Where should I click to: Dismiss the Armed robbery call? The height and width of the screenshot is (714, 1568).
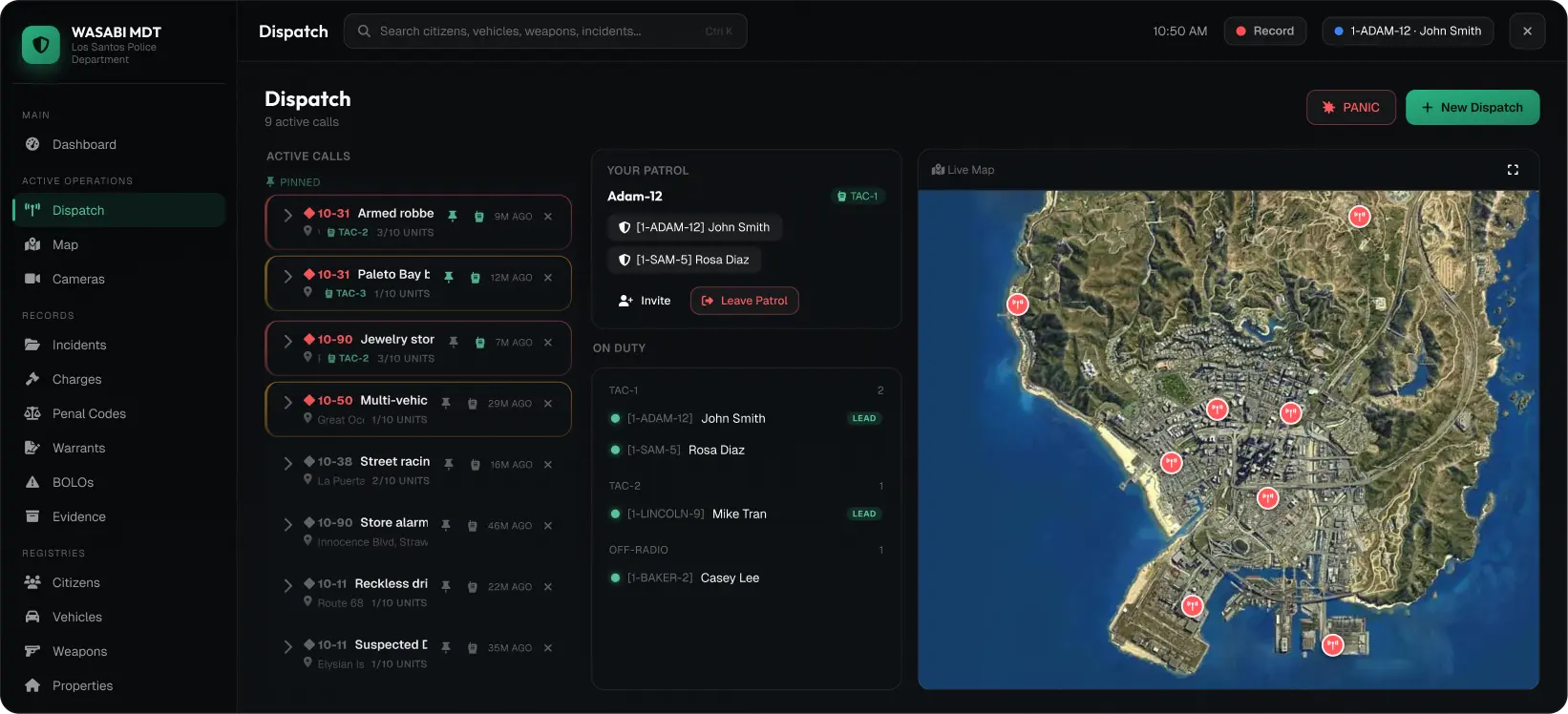click(x=548, y=217)
